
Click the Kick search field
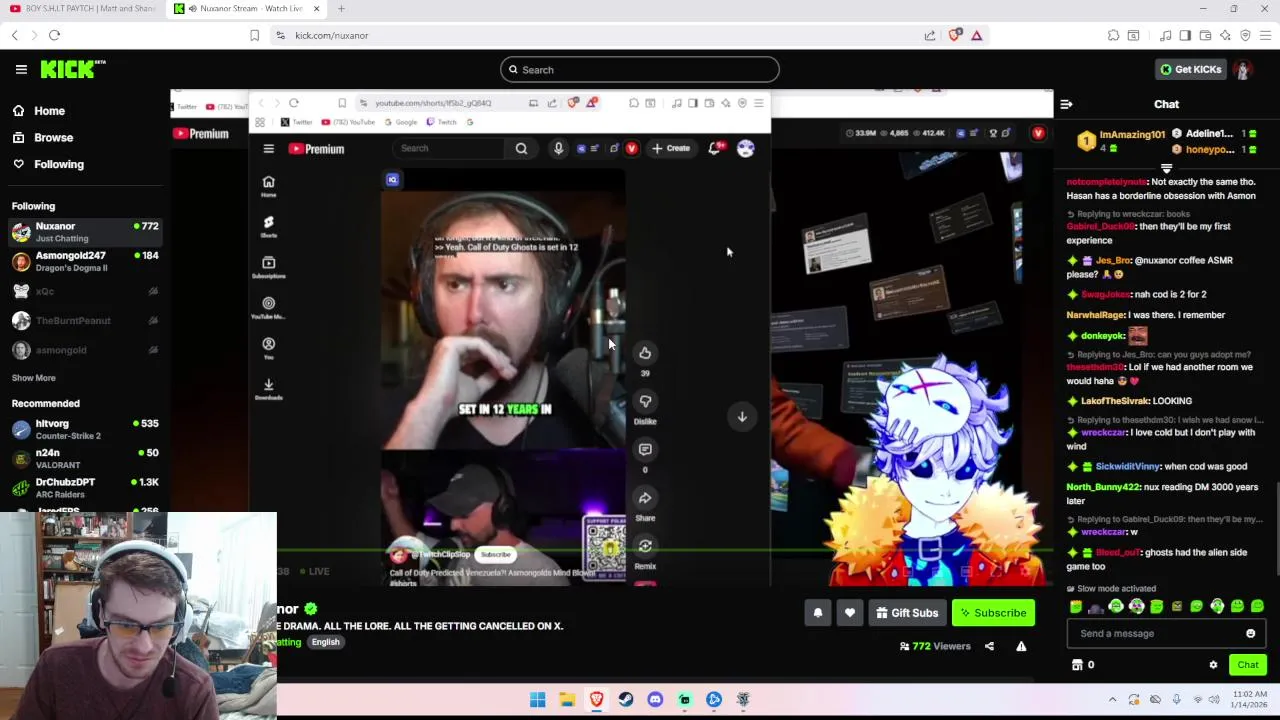(640, 70)
